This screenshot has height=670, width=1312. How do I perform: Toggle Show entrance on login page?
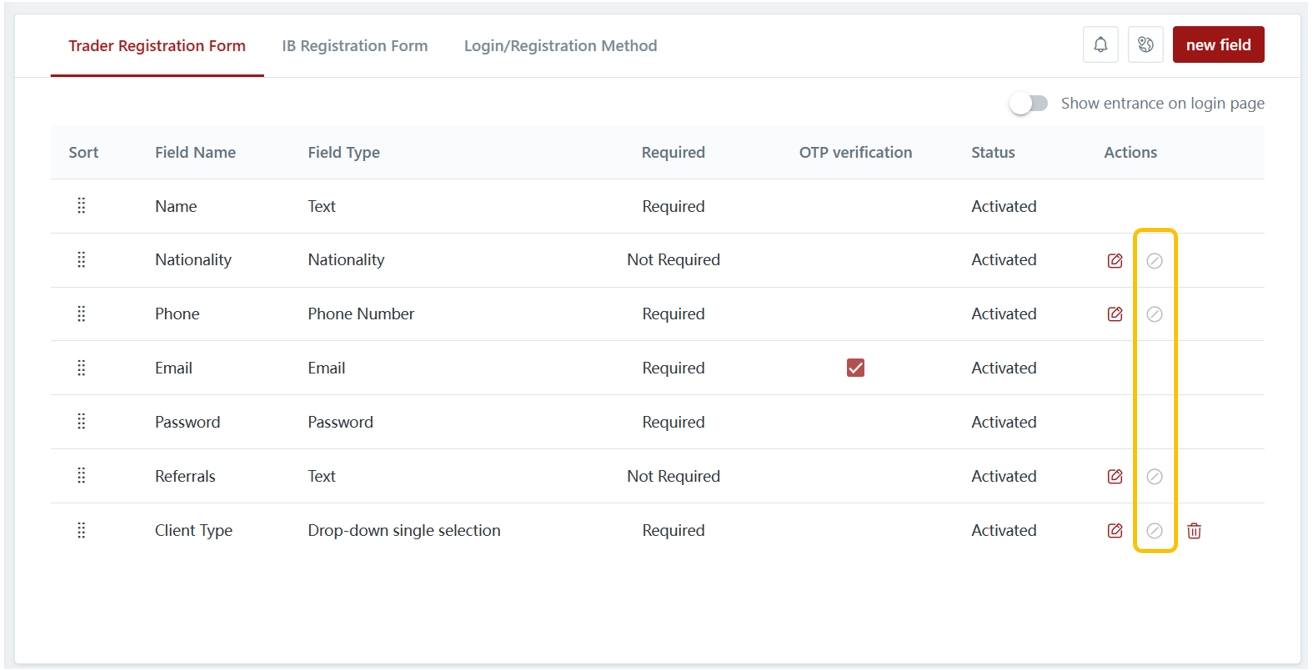click(x=1029, y=104)
